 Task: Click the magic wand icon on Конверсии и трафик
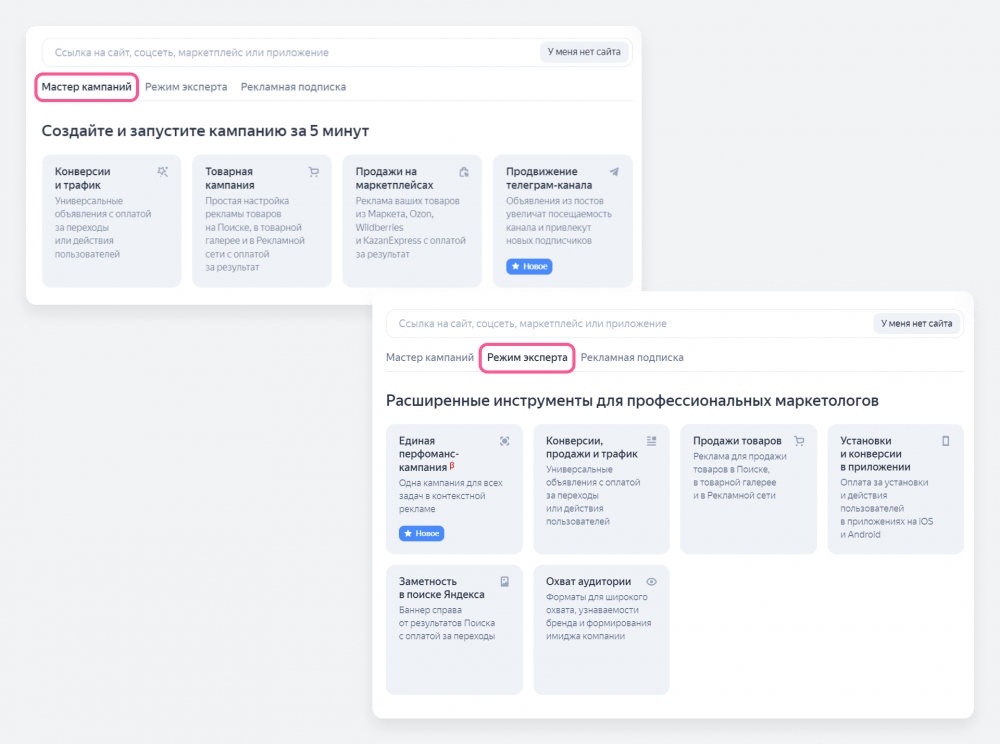[x=163, y=172]
